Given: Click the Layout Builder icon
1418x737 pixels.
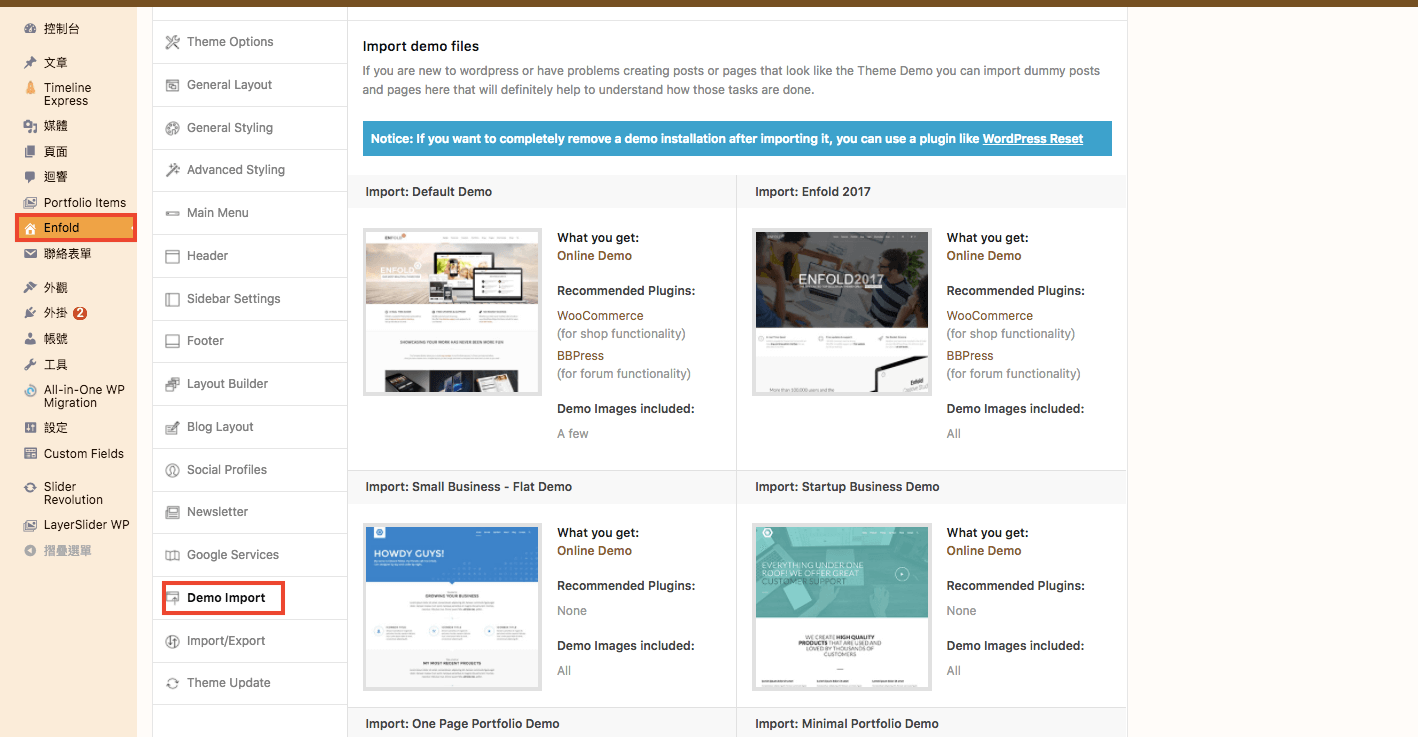Looking at the screenshot, I should click(x=172, y=384).
